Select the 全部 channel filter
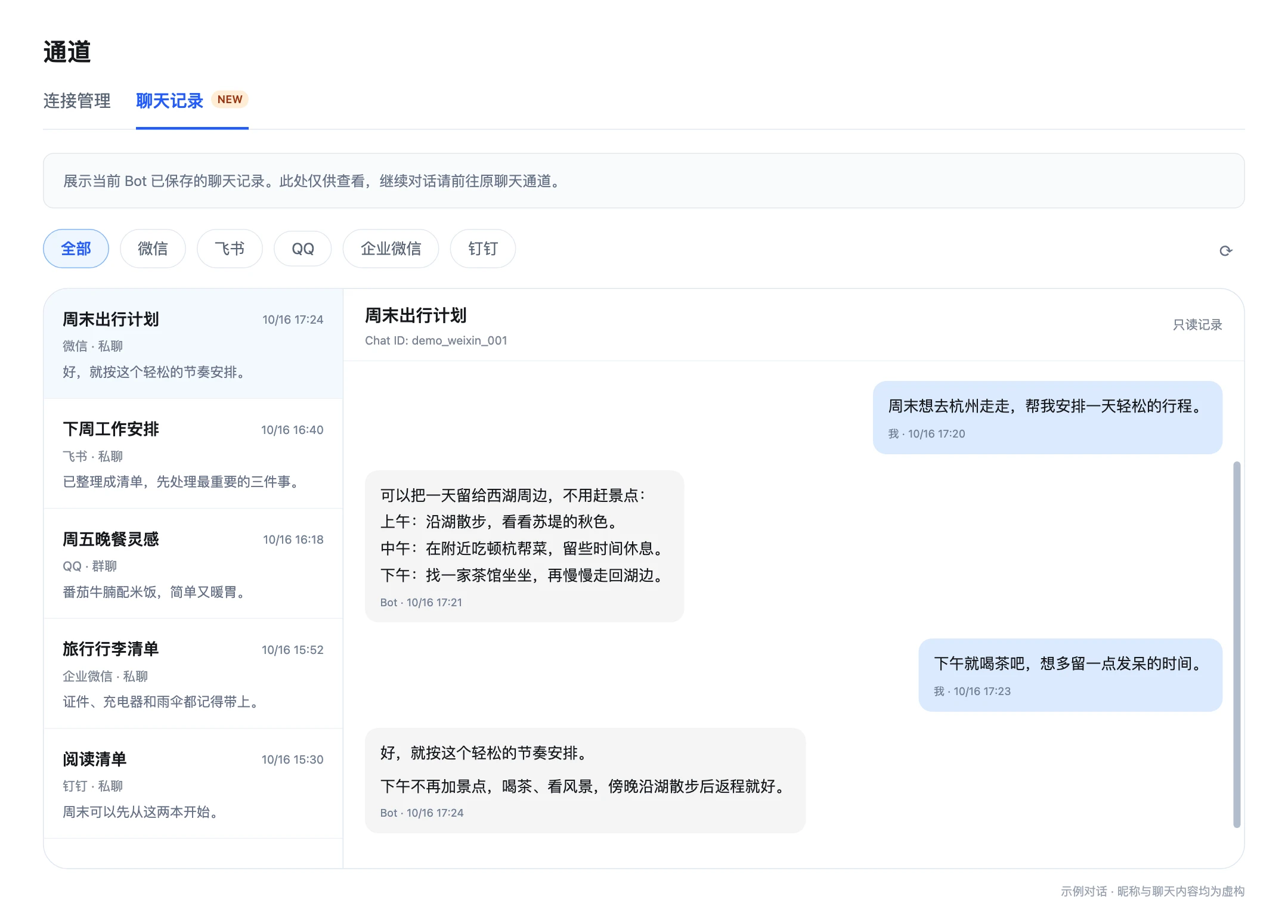 point(76,249)
